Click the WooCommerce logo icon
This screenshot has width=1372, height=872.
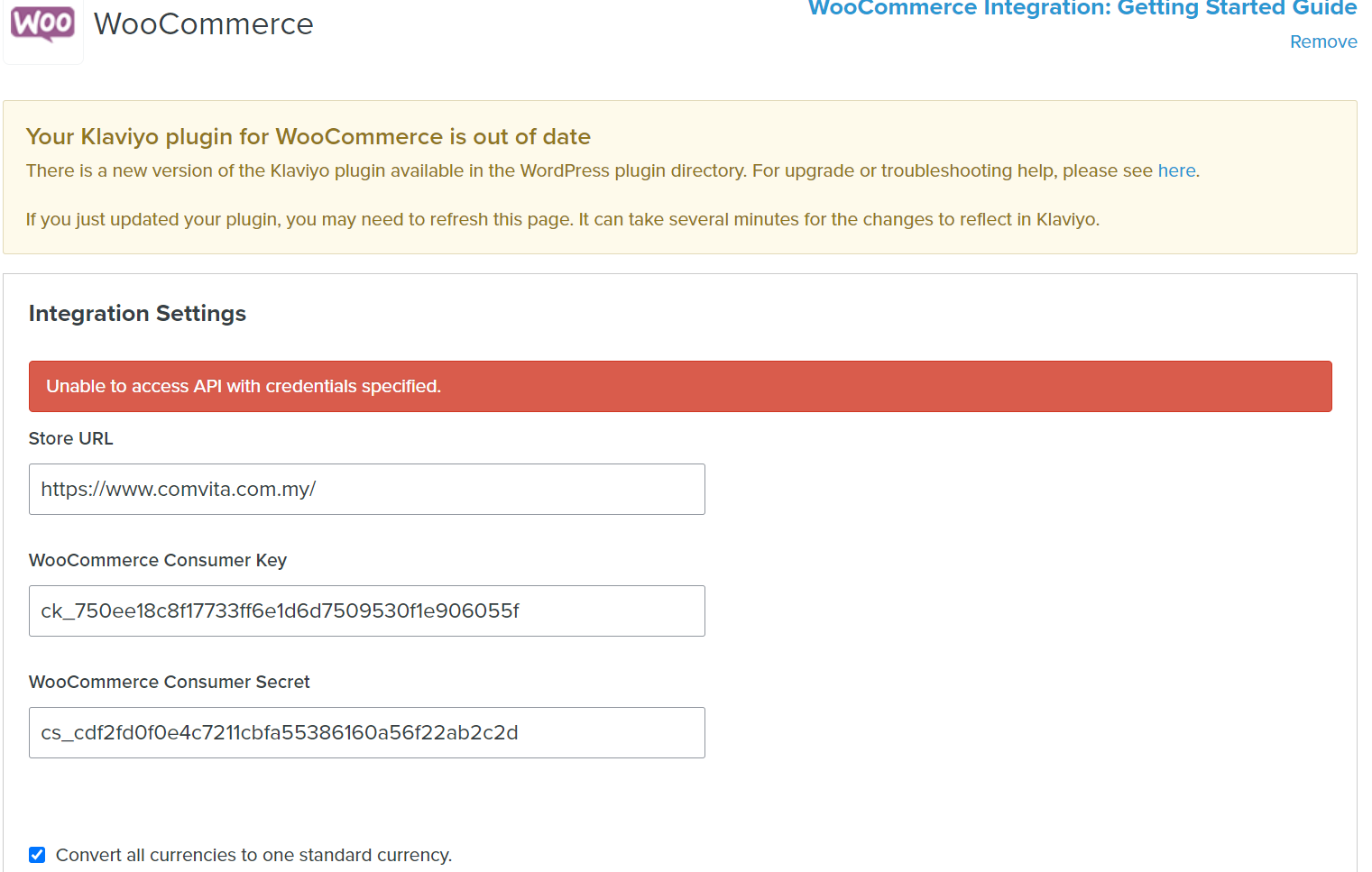[x=42, y=25]
